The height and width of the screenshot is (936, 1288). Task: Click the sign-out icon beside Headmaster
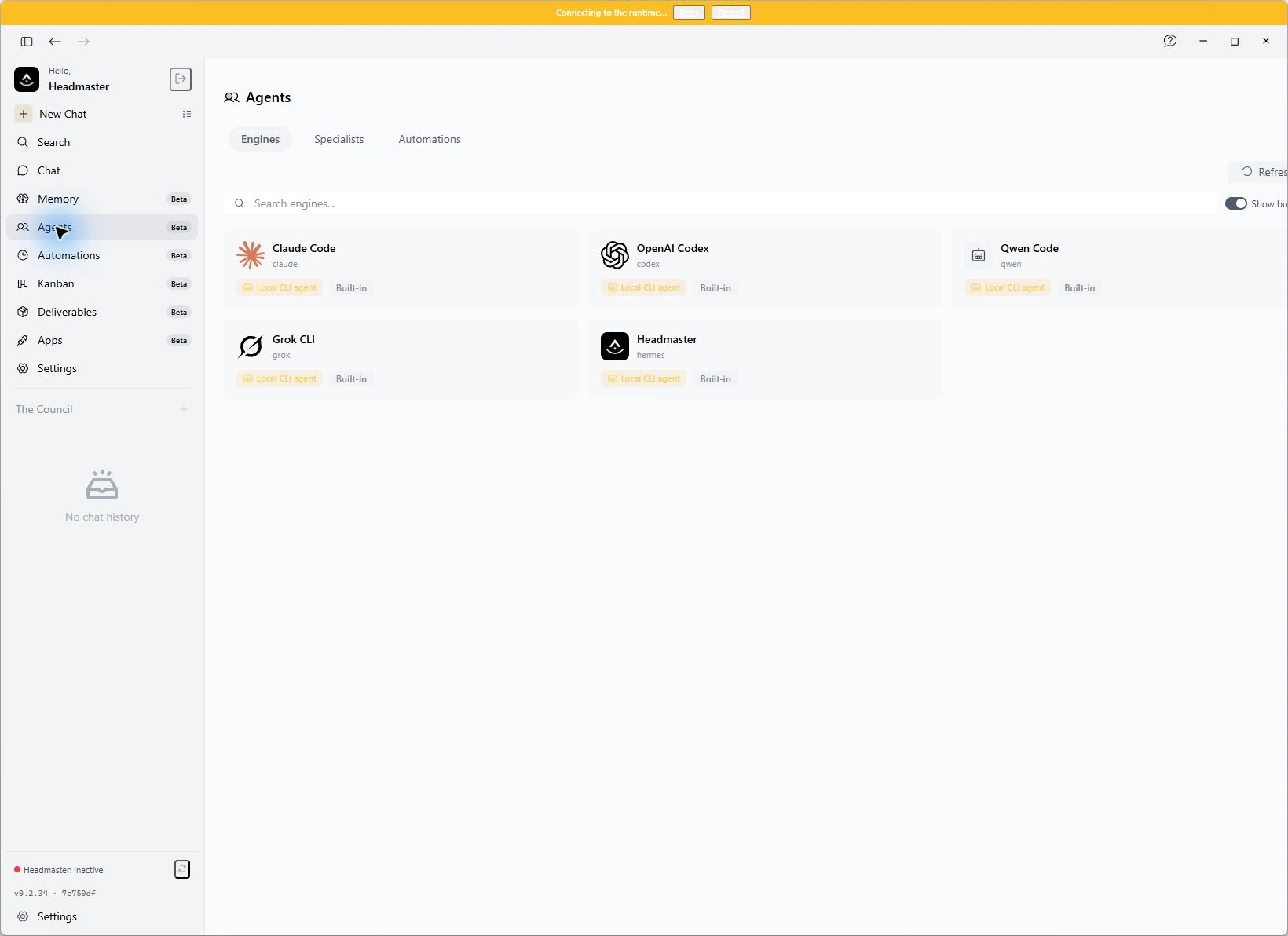tap(181, 79)
